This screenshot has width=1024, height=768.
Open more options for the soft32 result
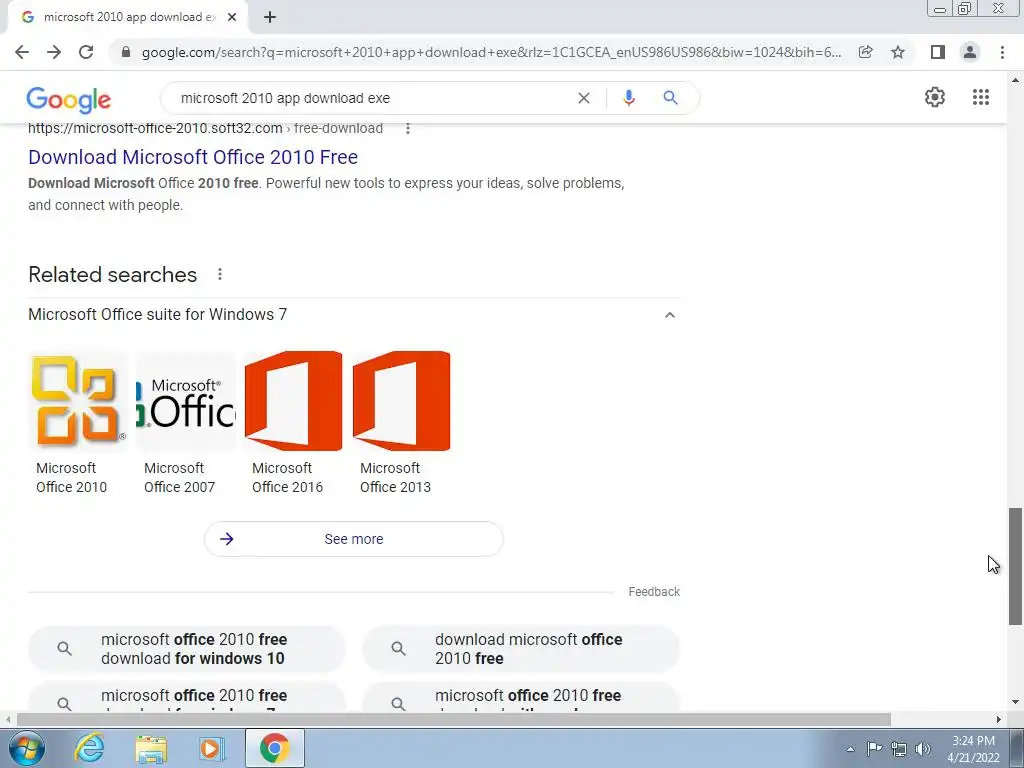[408, 128]
